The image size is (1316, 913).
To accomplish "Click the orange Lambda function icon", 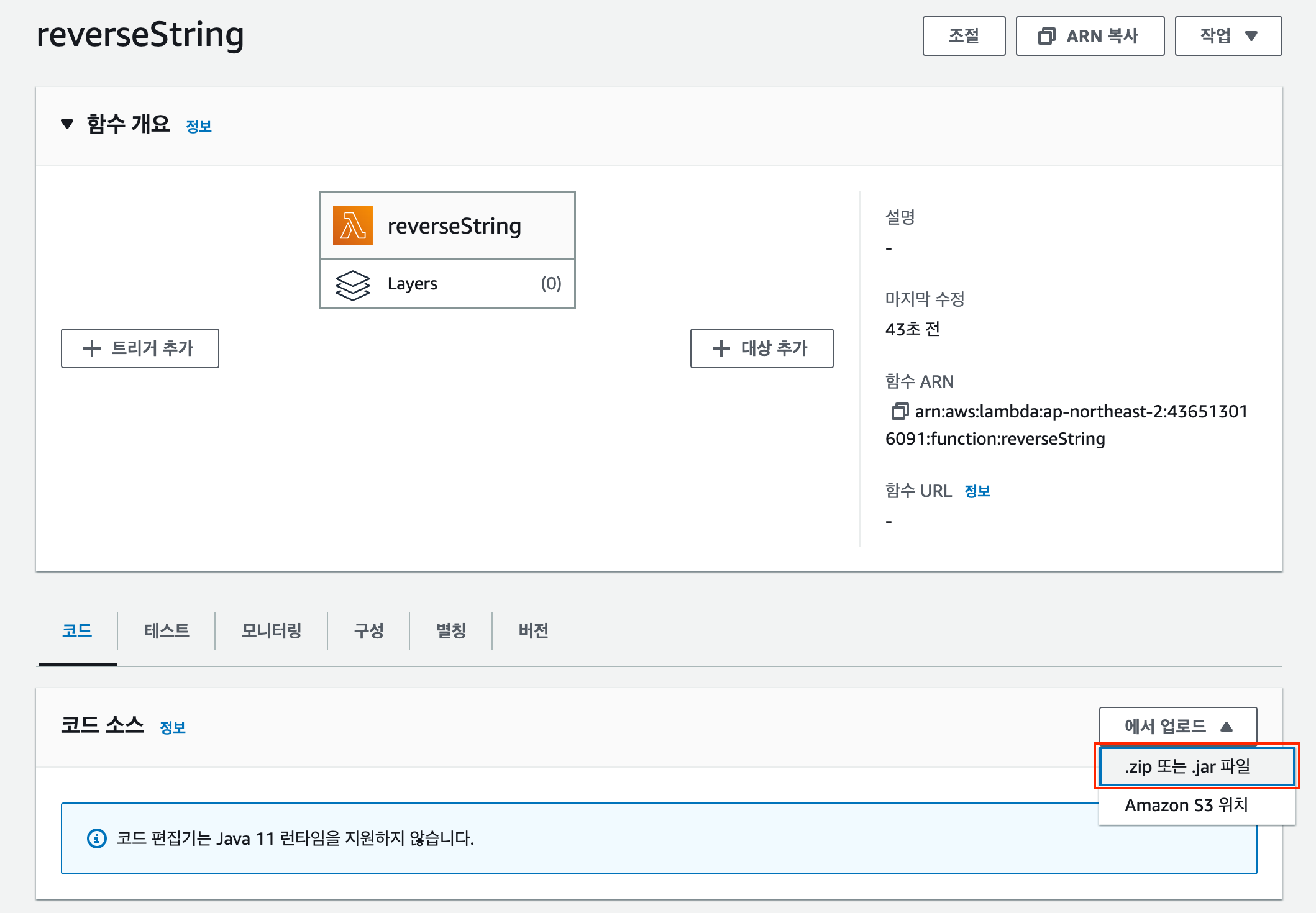I will pos(352,225).
